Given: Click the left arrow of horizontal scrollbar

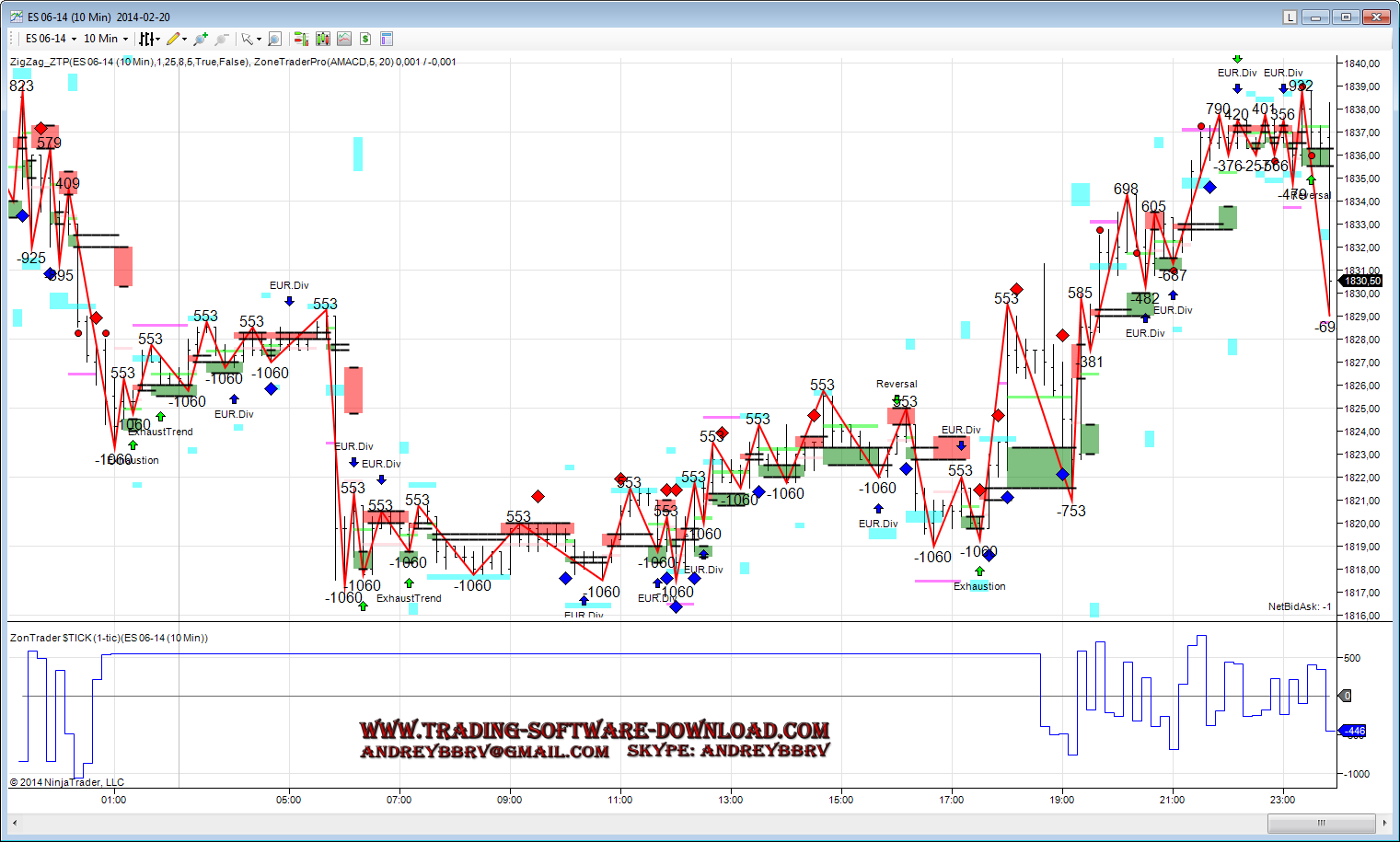Looking at the screenshot, I should click(14, 823).
